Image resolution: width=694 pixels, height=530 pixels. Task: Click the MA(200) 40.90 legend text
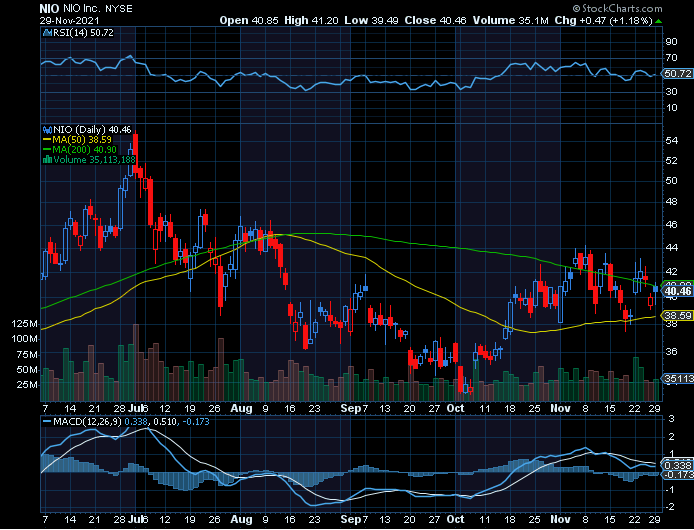[85, 150]
